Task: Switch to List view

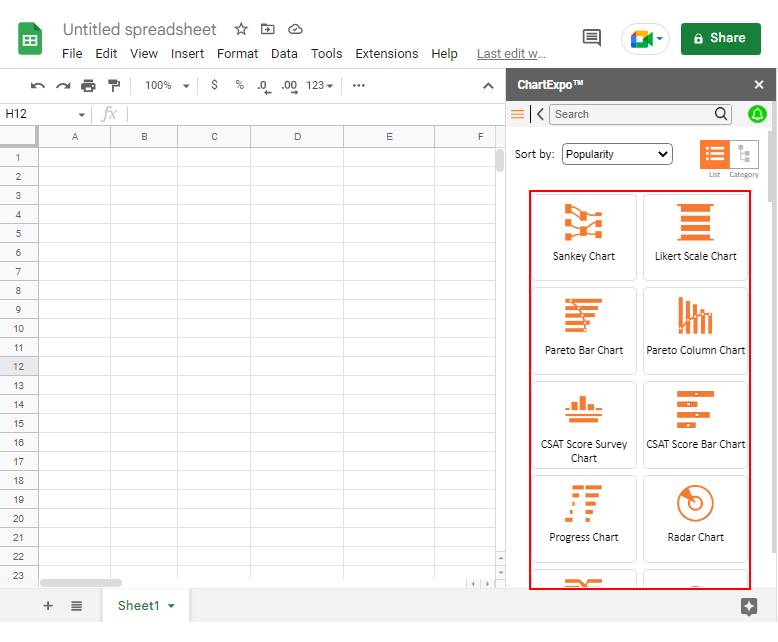Action: click(714, 154)
